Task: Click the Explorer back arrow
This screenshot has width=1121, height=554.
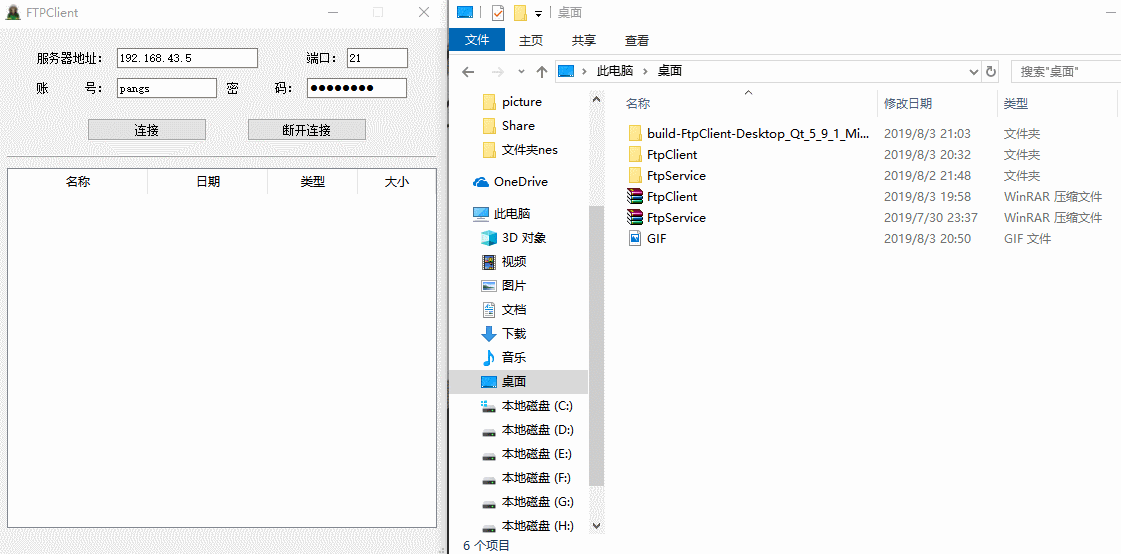Action: 468,71
